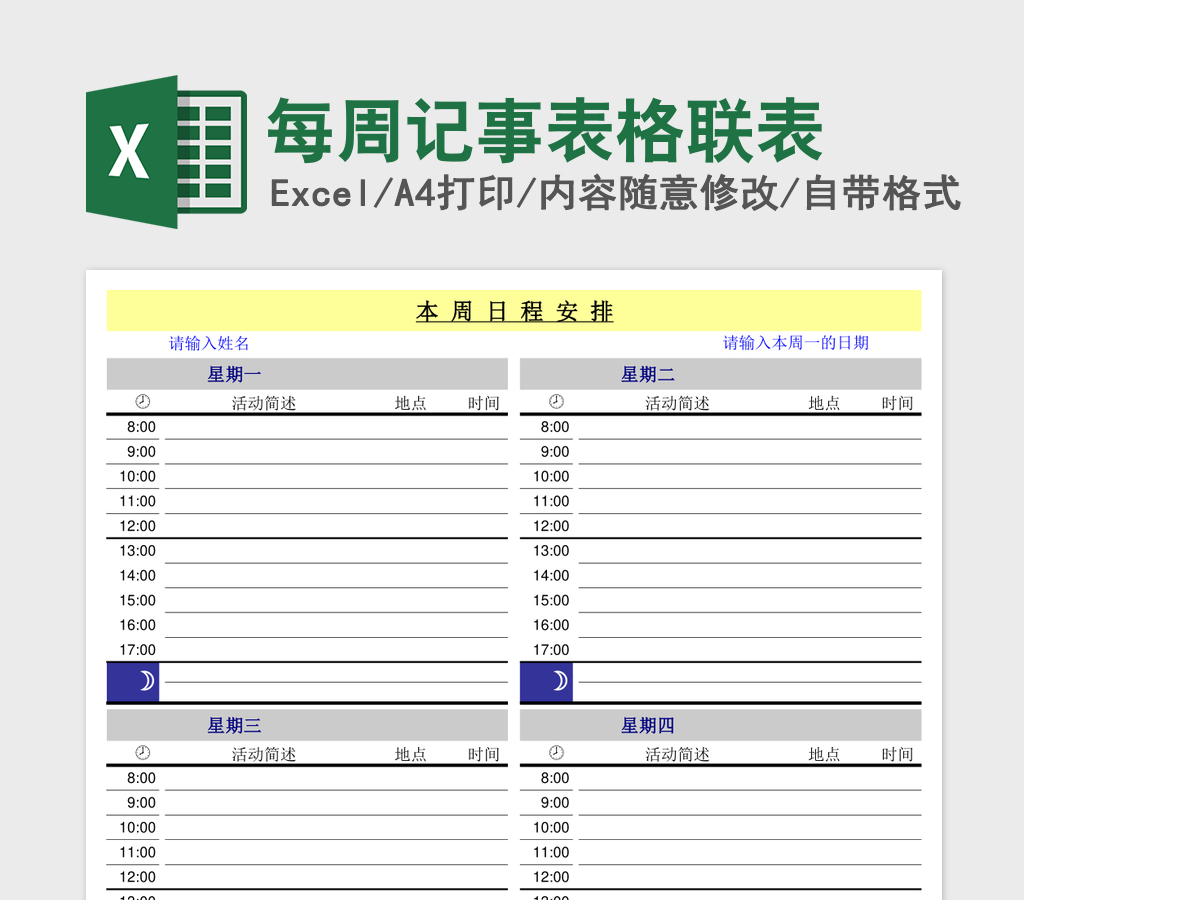Click the green Excel logo icon
The height and width of the screenshot is (900, 1200).
pyautogui.click(x=166, y=152)
